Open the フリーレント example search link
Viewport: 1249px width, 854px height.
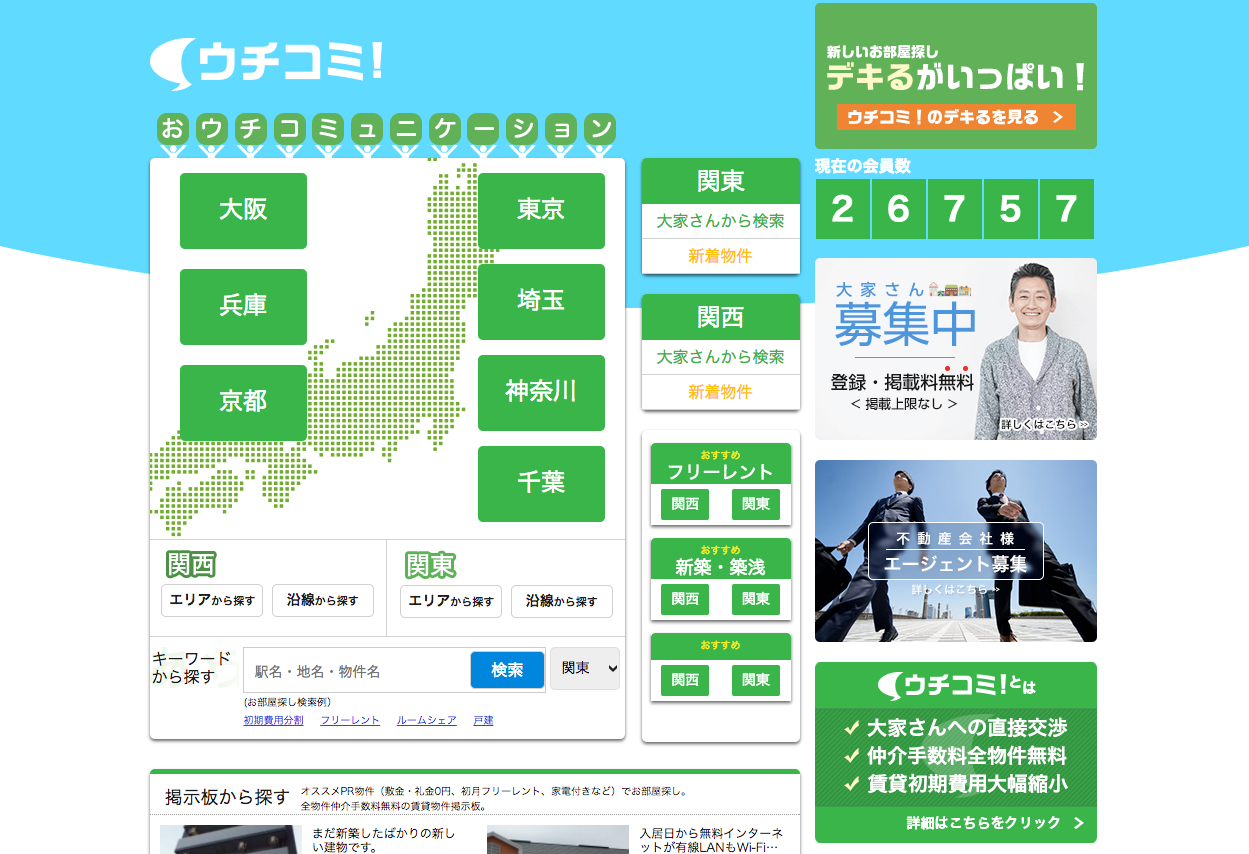click(x=350, y=720)
